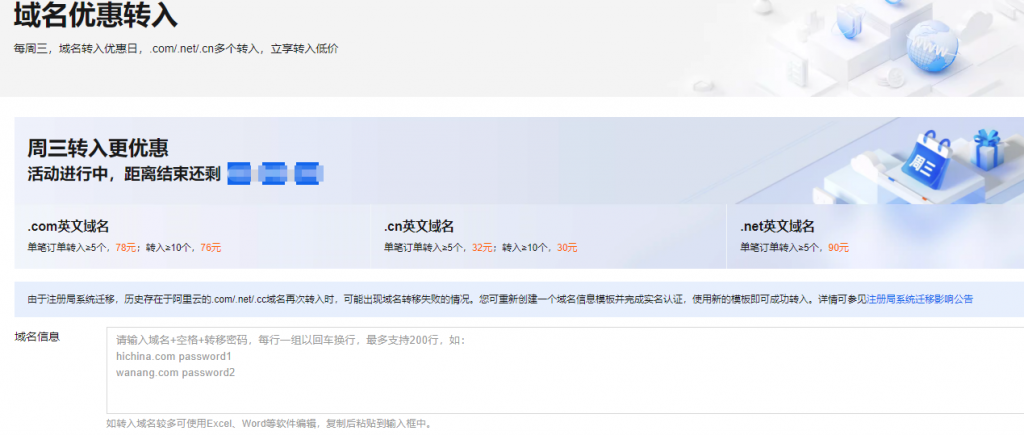Select the .com英文域名 offer card
This screenshot has height=435, width=1024.
point(190,237)
